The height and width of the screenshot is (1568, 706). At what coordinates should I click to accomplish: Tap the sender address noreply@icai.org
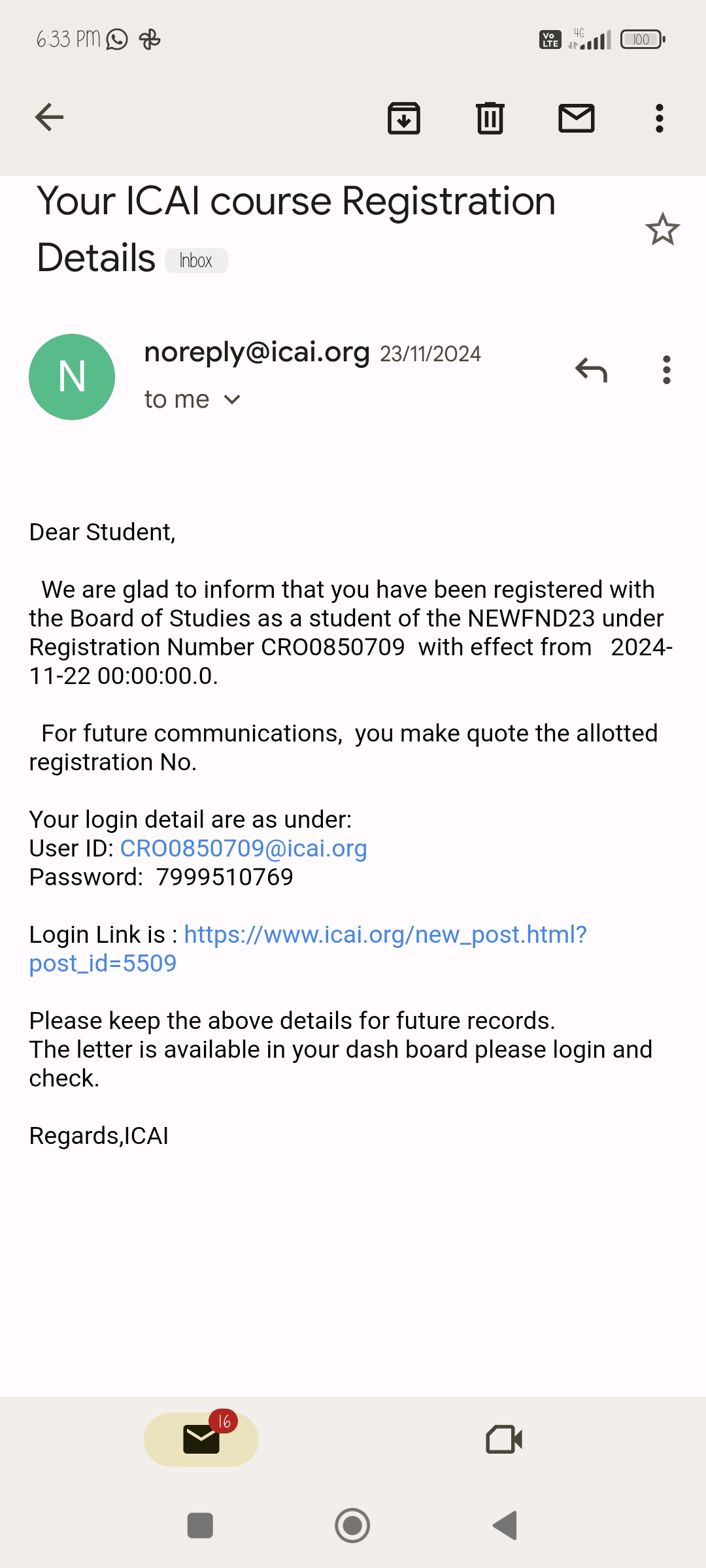[x=256, y=352]
